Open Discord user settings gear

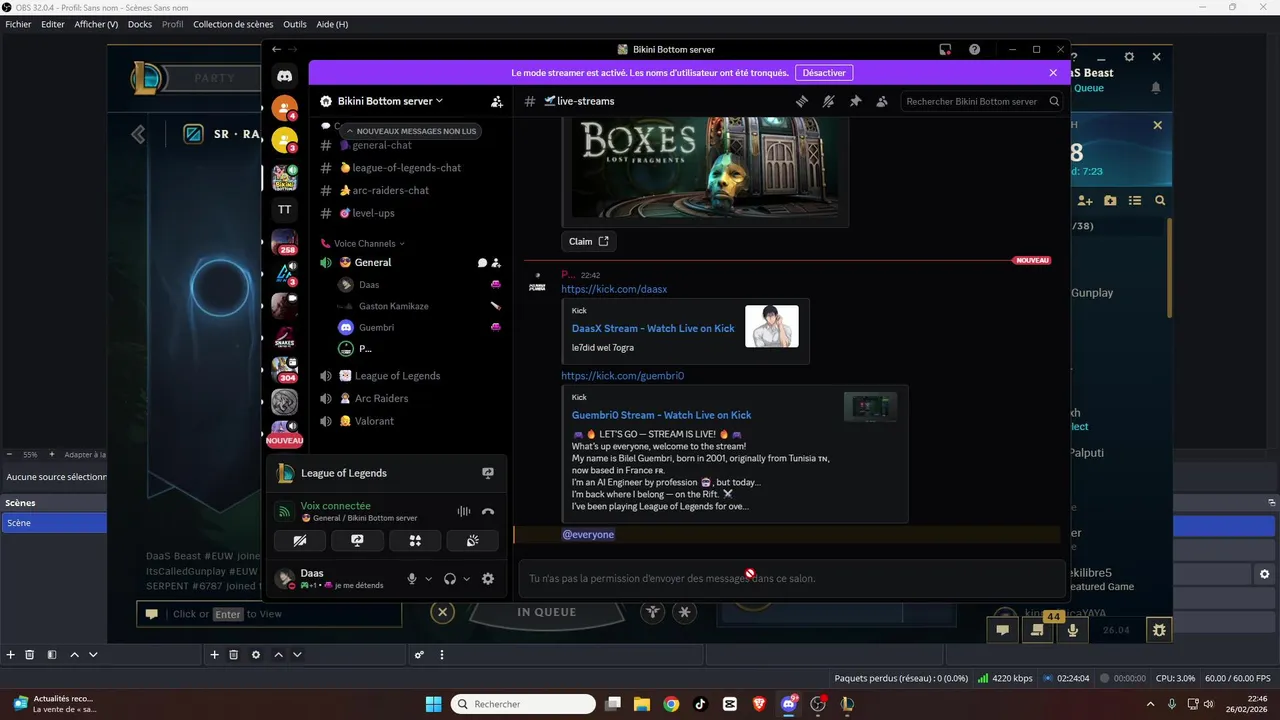pos(488,579)
